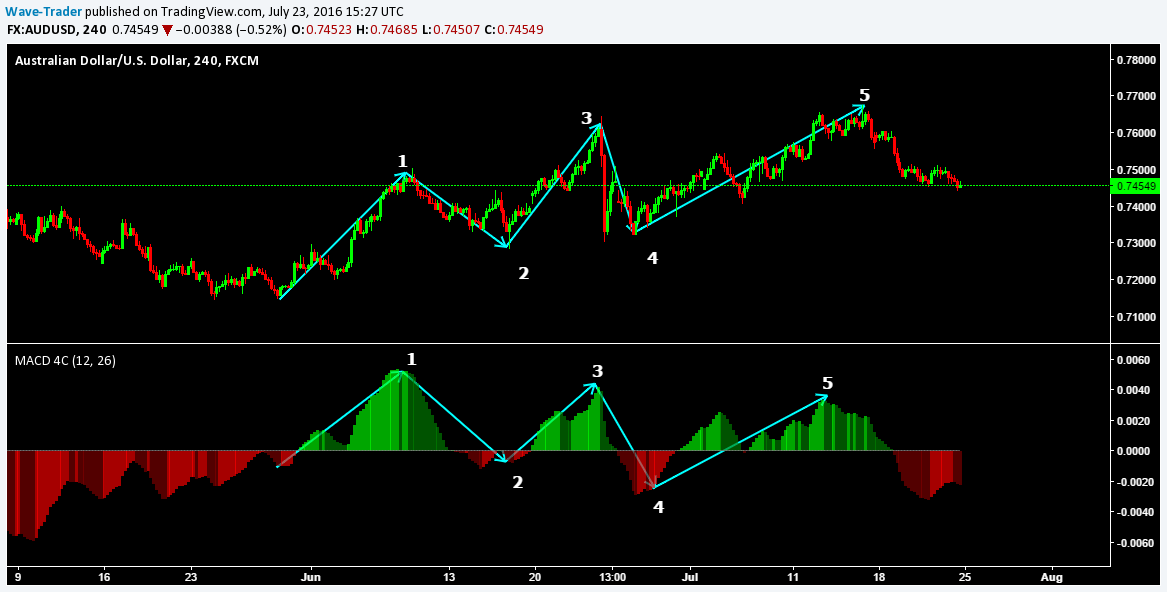Click the 18 date label on time axis
This screenshot has height=592, width=1167.
point(879,577)
